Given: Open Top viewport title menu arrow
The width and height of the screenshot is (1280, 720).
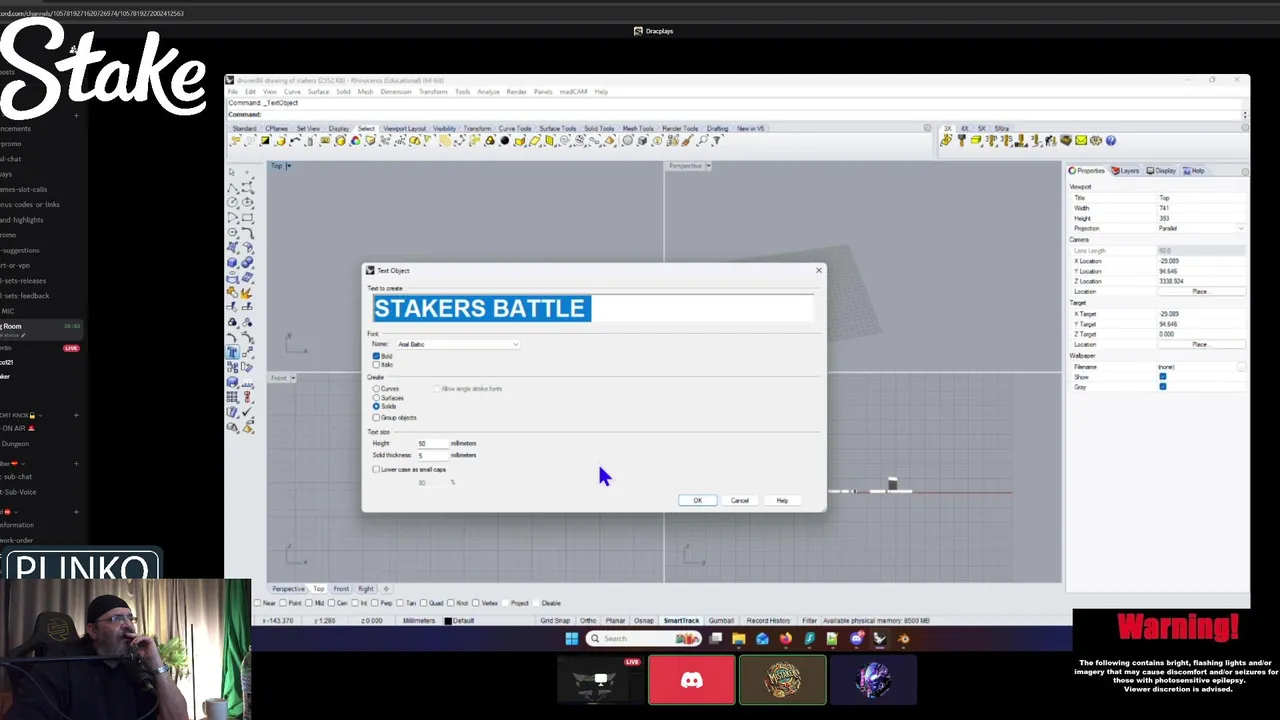Looking at the screenshot, I should [289, 166].
